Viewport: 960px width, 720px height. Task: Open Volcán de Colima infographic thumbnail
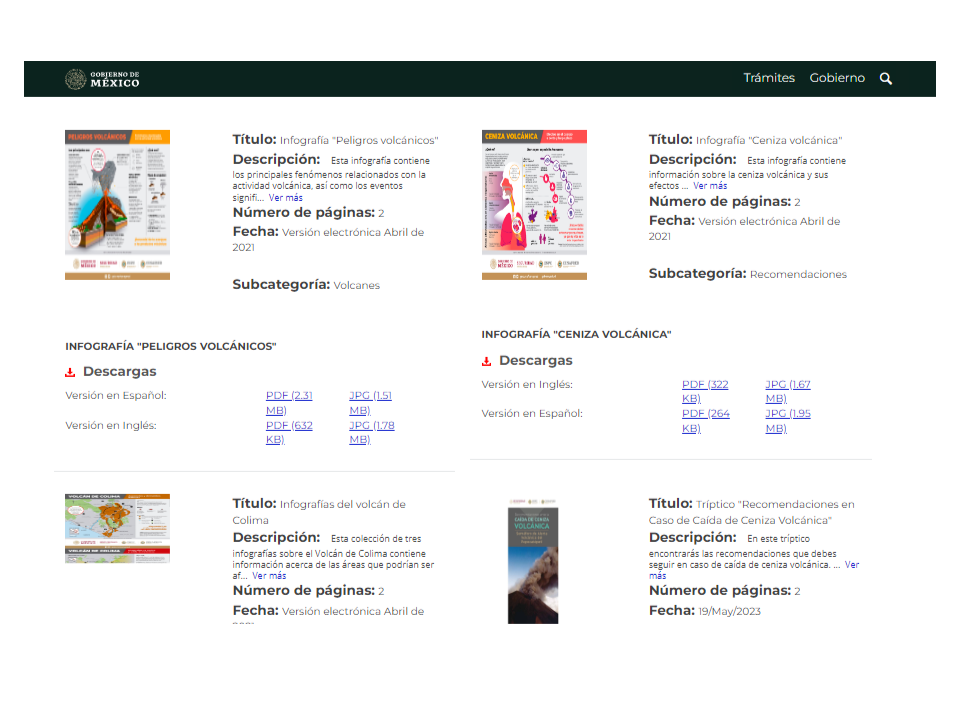click(117, 528)
